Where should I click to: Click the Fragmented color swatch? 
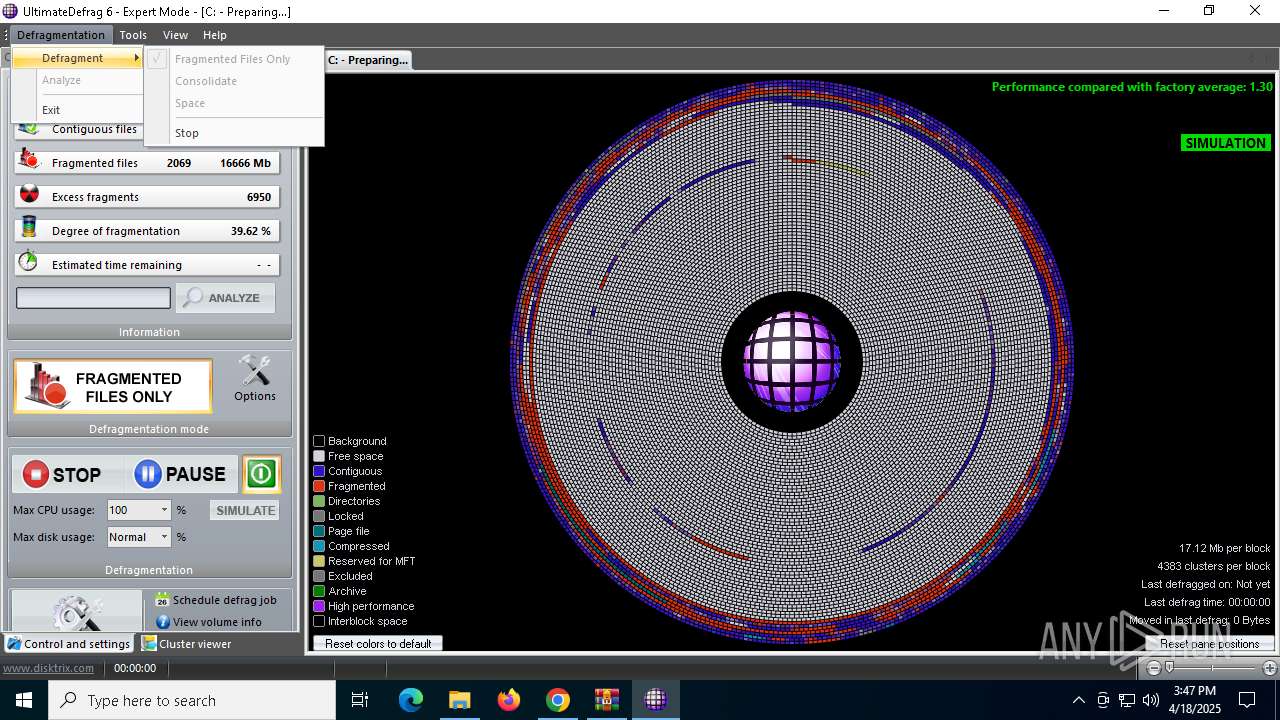pos(319,486)
